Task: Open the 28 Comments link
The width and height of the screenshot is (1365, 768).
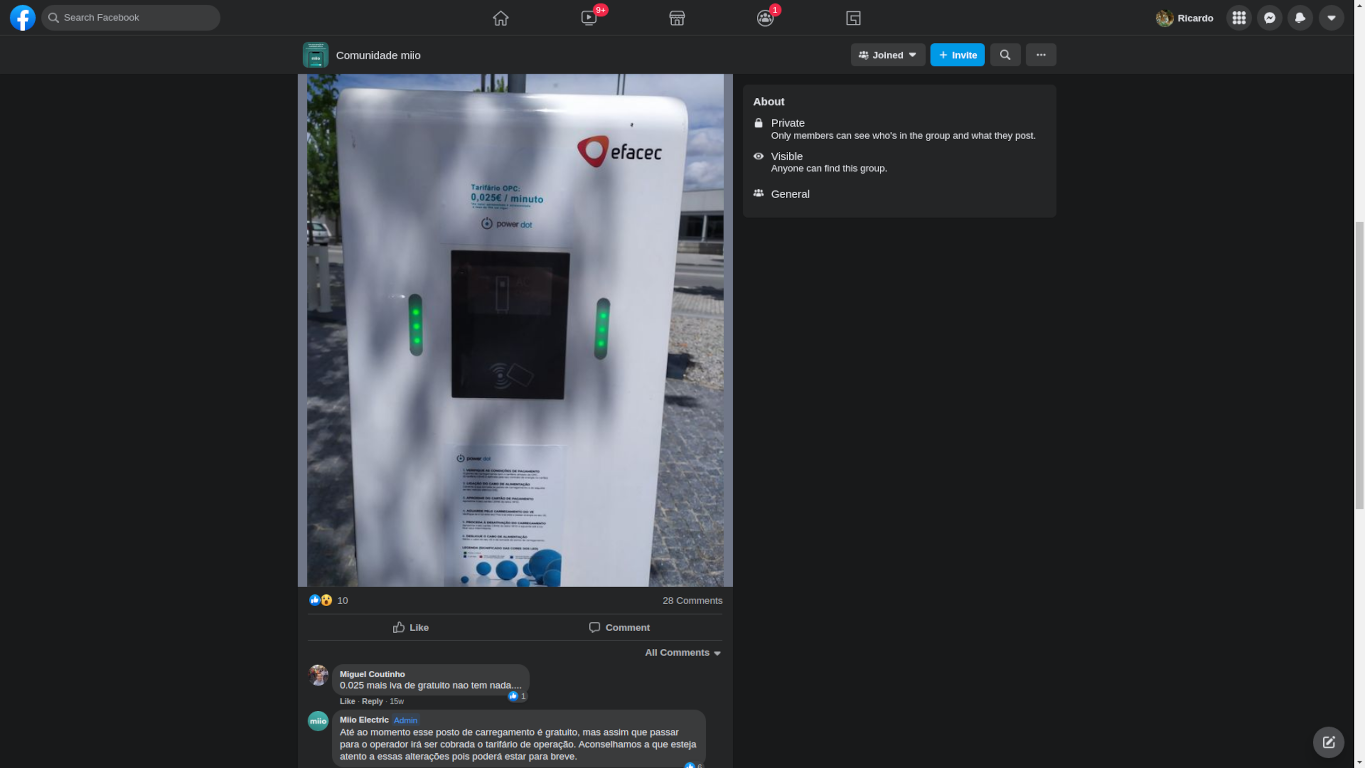Action: 692,600
